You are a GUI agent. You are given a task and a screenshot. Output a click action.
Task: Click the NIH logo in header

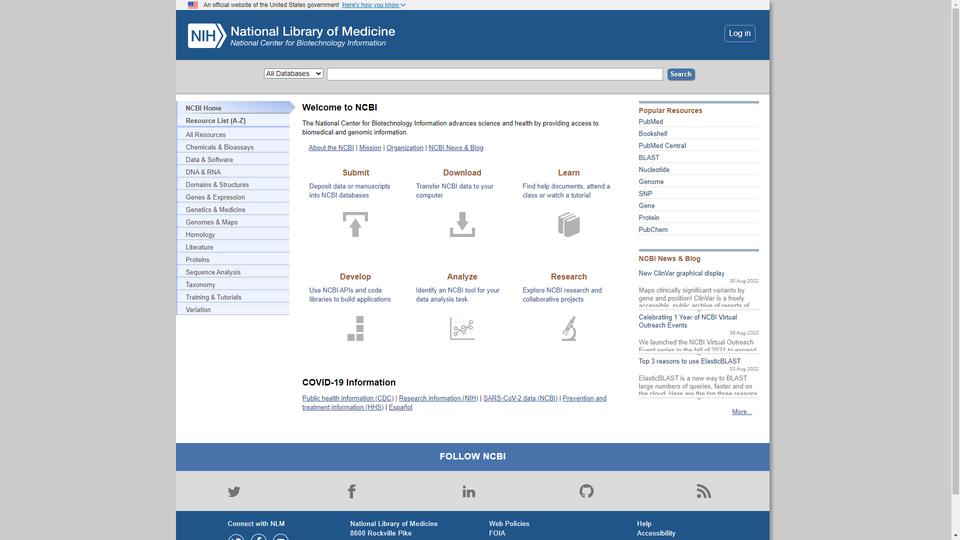207,36
